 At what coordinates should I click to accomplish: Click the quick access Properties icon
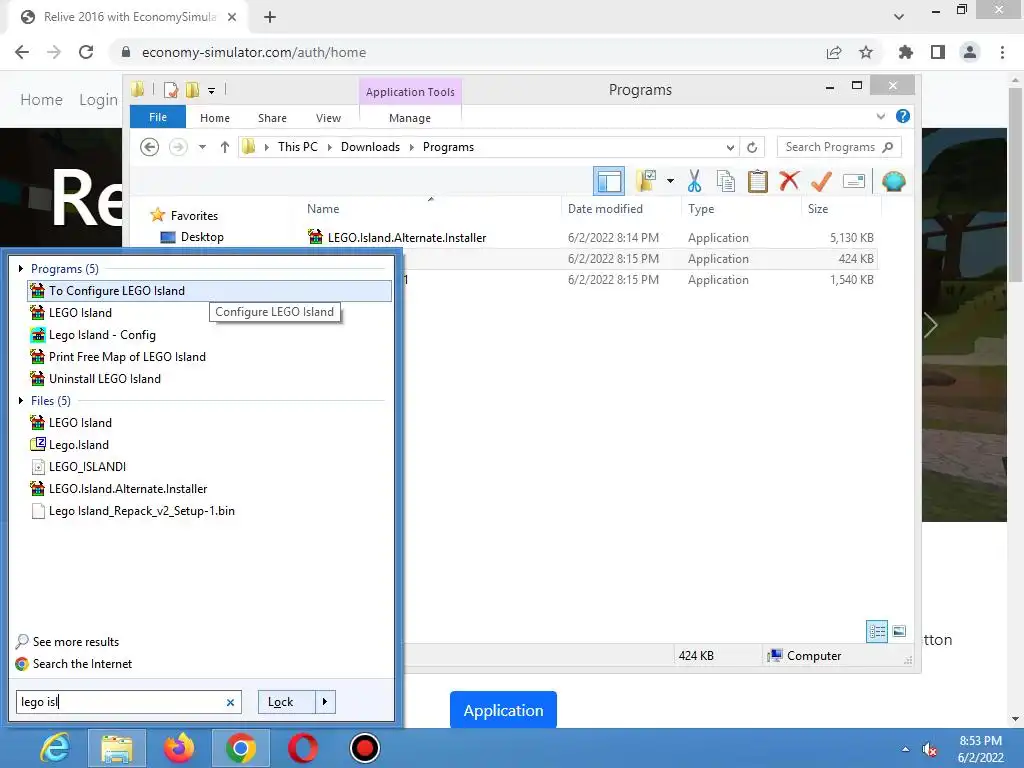(x=171, y=89)
